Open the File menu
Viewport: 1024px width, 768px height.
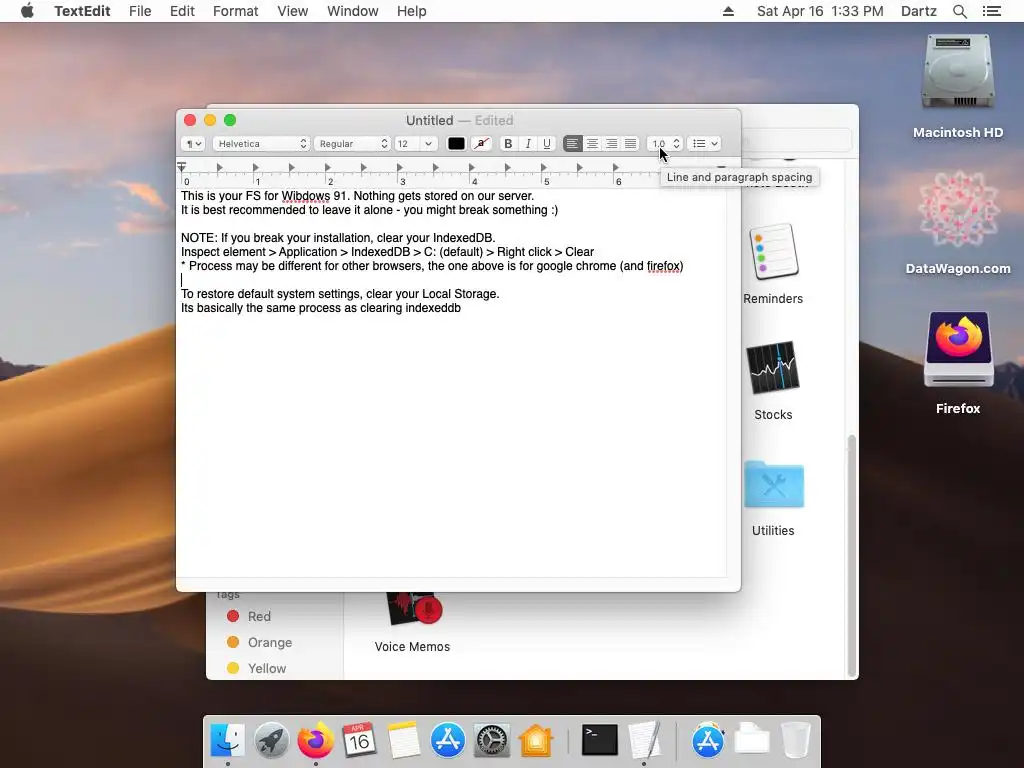coord(140,11)
